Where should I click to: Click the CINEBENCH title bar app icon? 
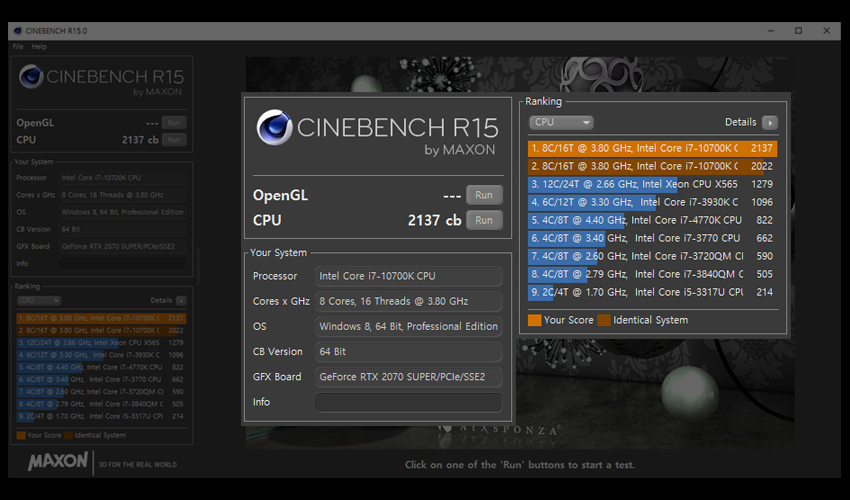tap(18, 31)
